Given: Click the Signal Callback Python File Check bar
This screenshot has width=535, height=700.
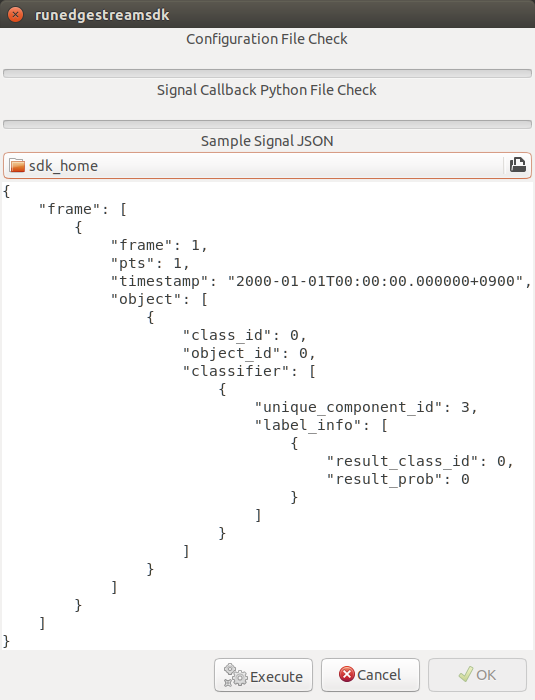Looking at the screenshot, I should click(x=268, y=124).
